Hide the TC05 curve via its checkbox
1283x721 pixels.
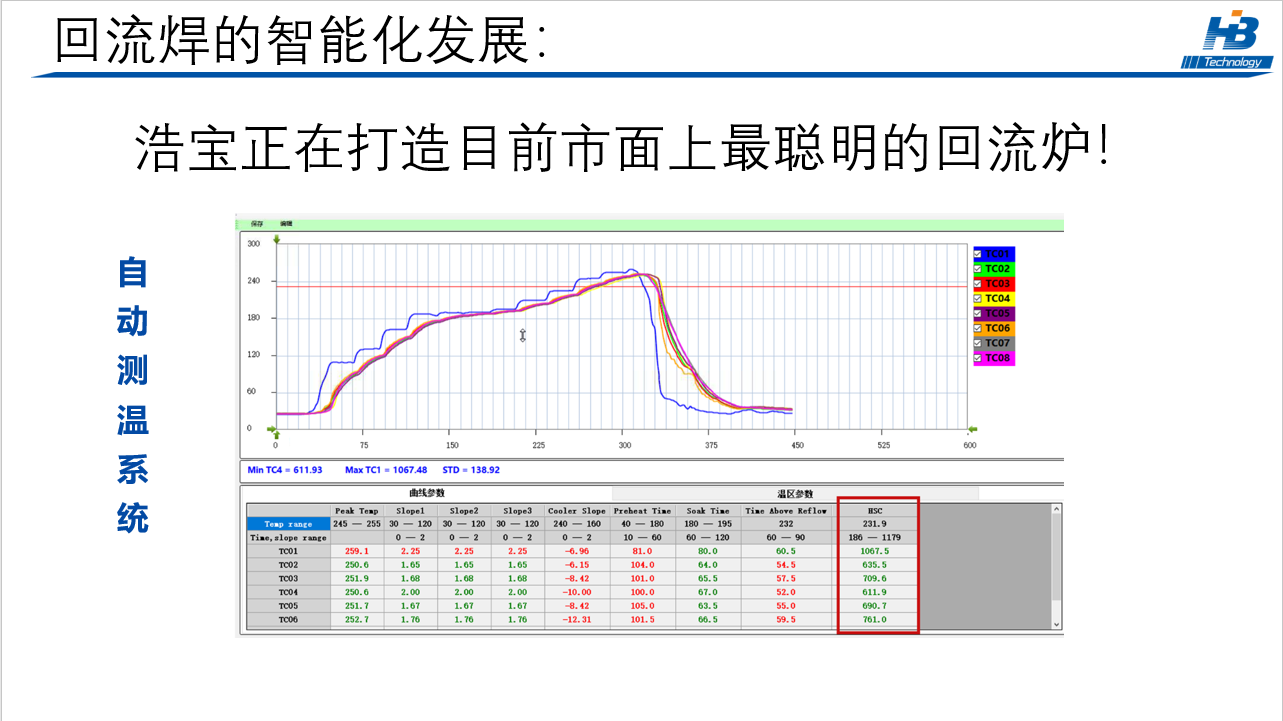979,314
